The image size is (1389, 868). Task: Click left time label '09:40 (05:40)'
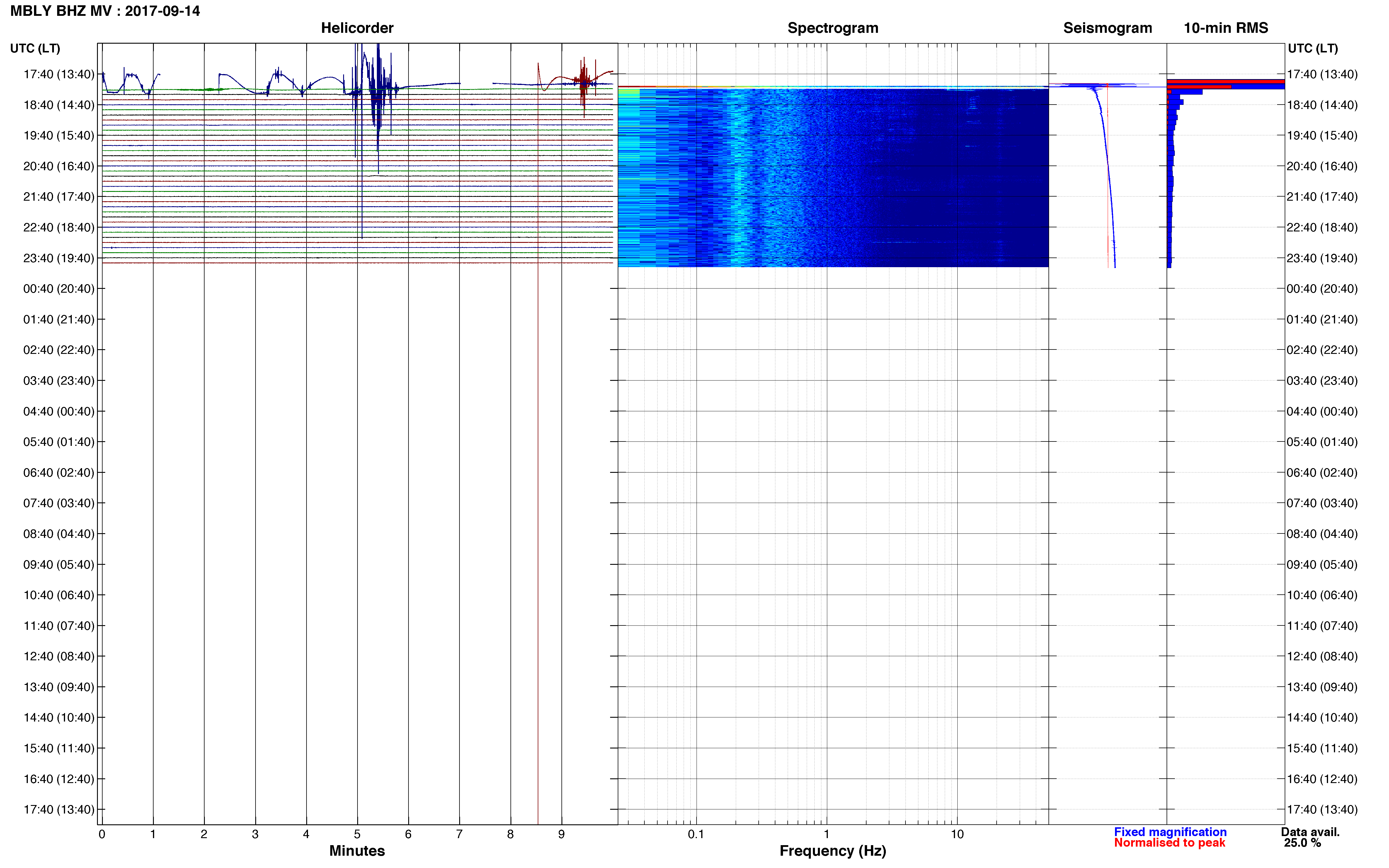click(59, 564)
